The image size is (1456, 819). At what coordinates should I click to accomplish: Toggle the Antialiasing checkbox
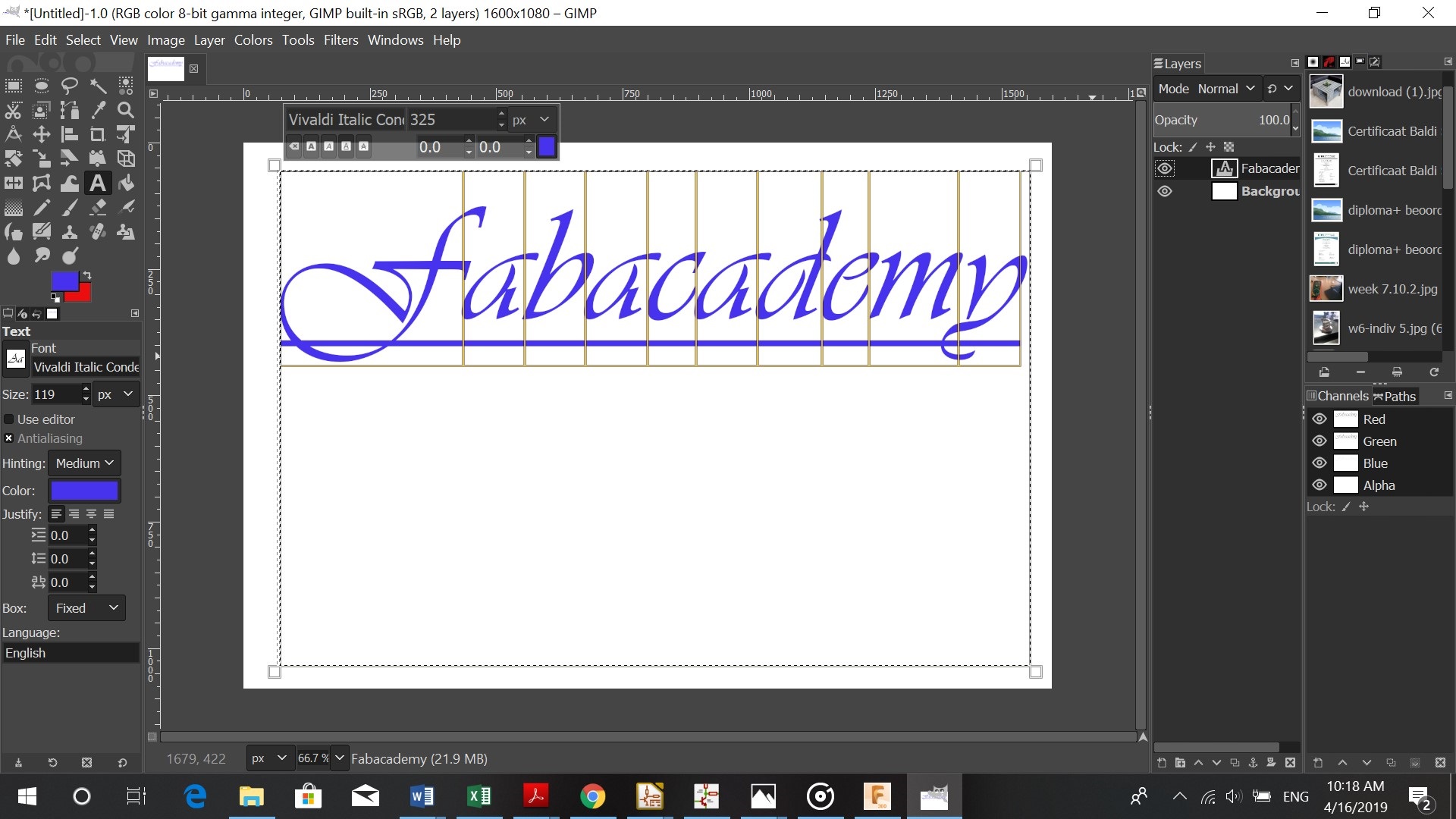tap(9, 438)
